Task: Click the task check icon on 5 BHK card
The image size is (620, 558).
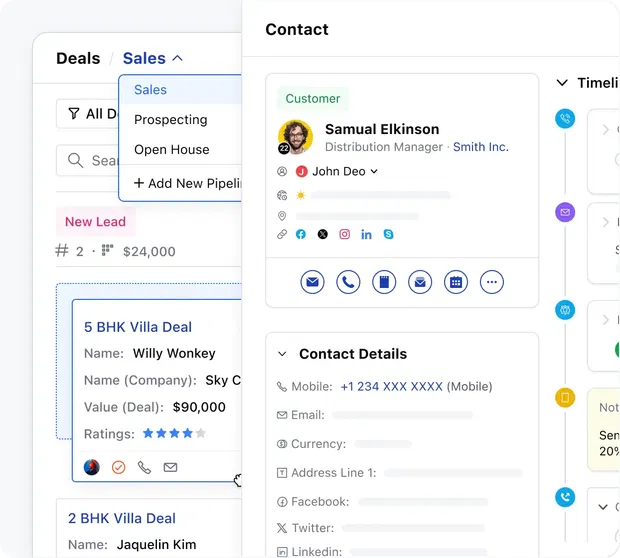Action: [x=118, y=467]
